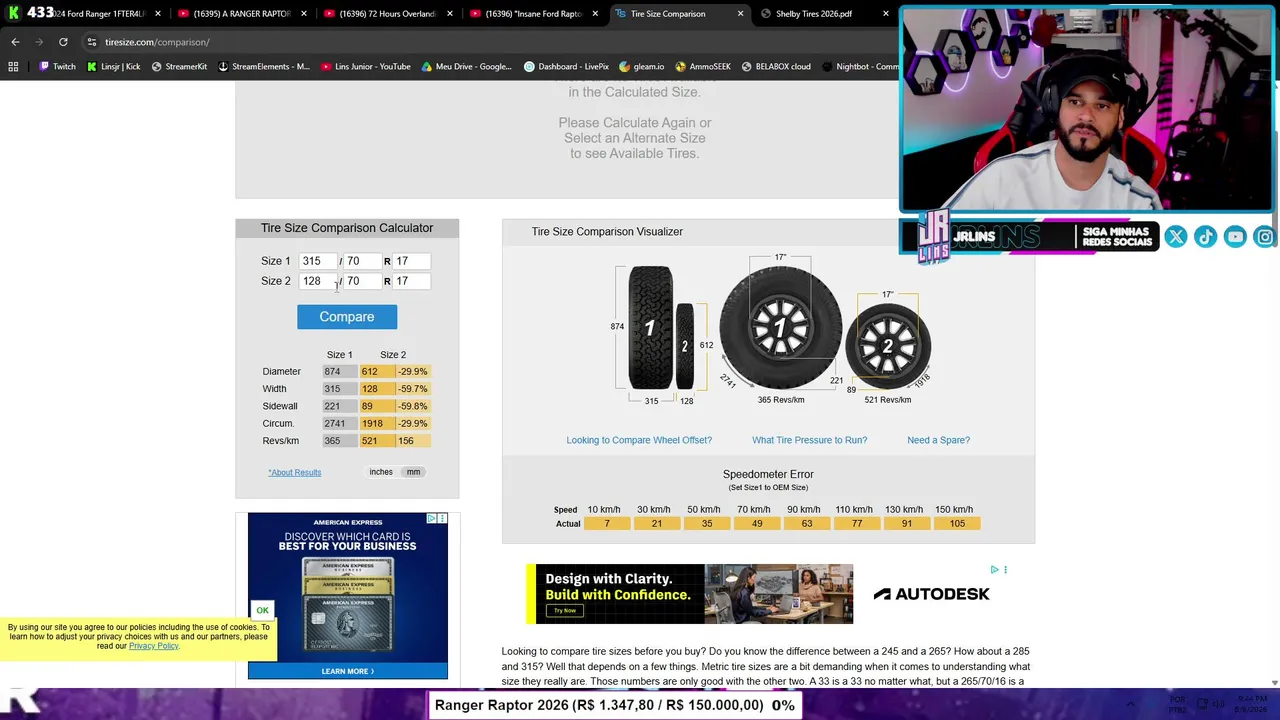Click actual speed value 105 for 150 km/h
Image resolution: width=1280 pixels, height=720 pixels.
(x=957, y=524)
